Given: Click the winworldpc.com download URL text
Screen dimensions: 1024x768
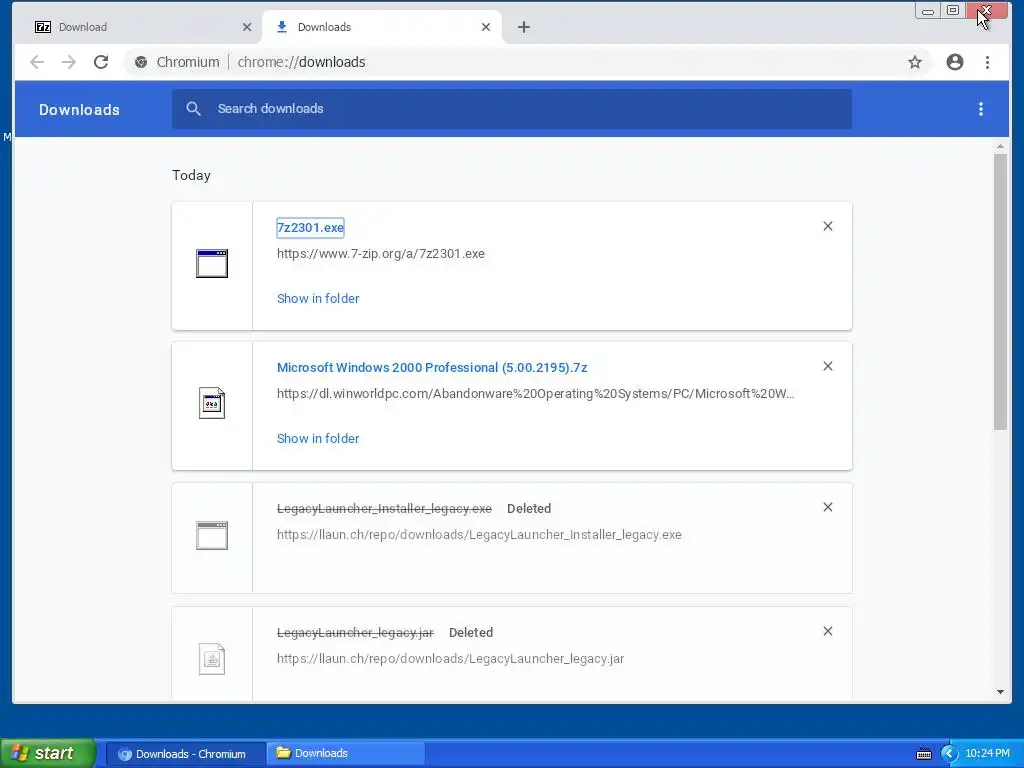Looking at the screenshot, I should 536,394.
